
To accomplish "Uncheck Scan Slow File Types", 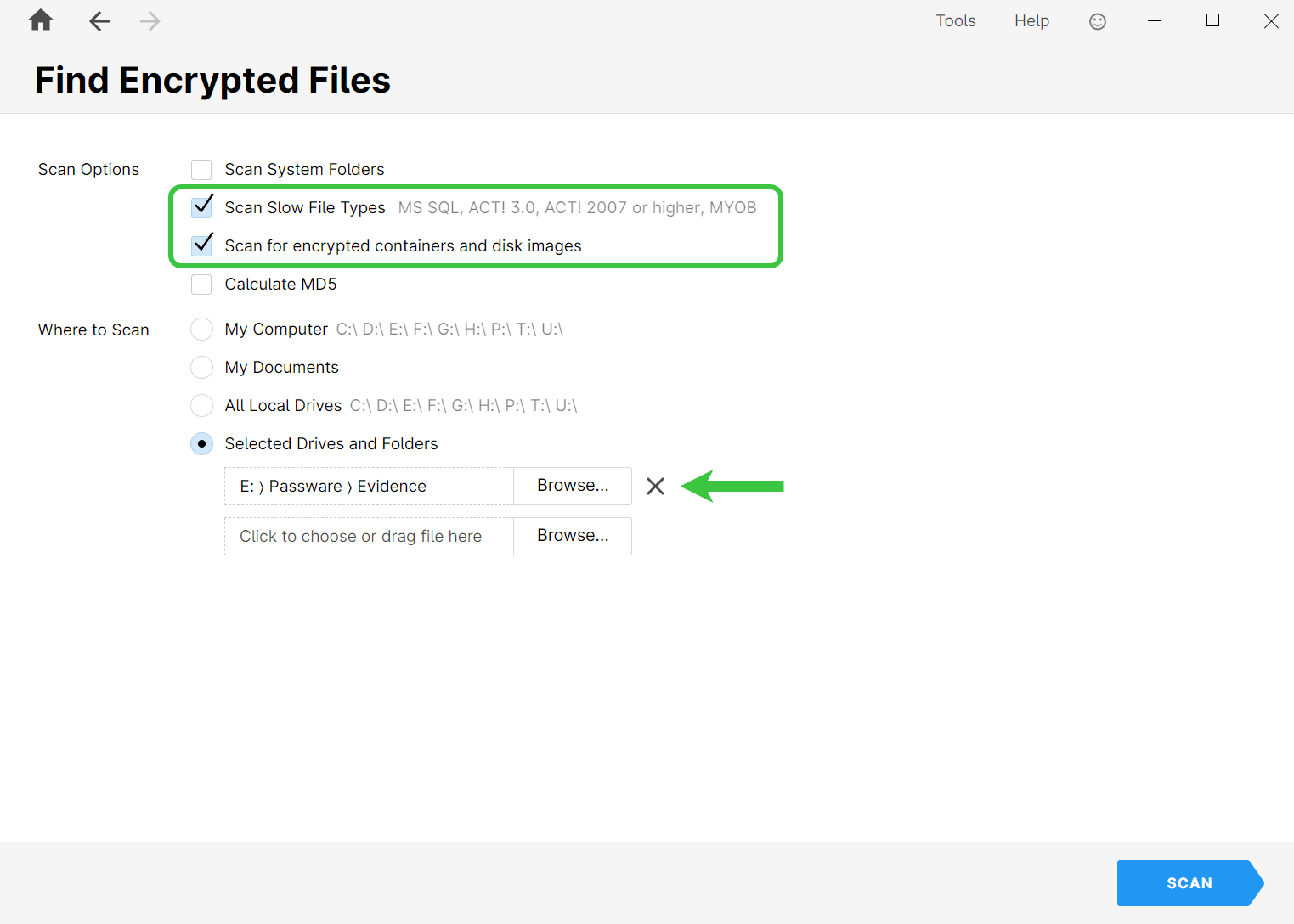I will click(x=201, y=207).
